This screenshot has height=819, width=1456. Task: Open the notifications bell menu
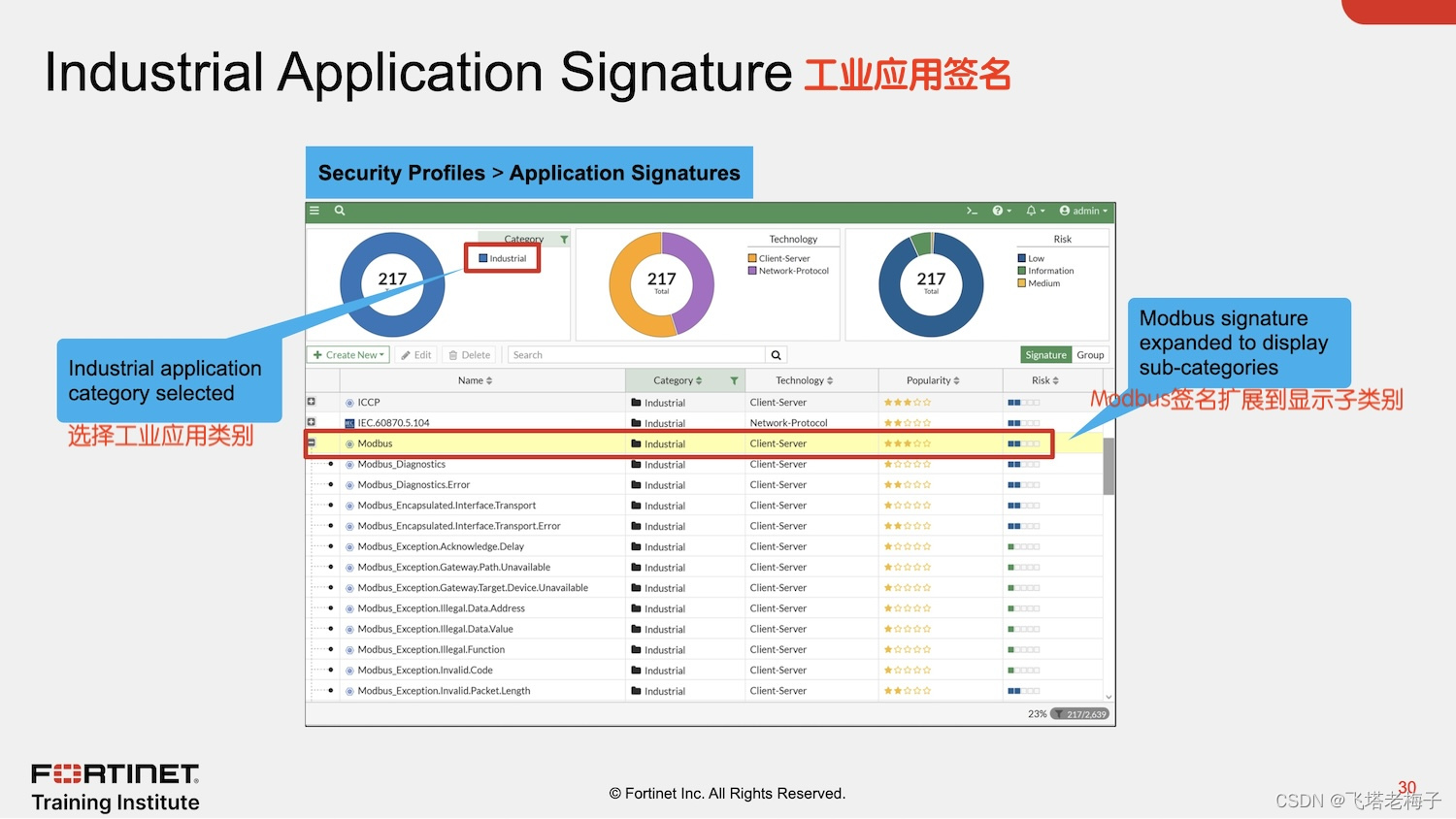tap(1035, 211)
